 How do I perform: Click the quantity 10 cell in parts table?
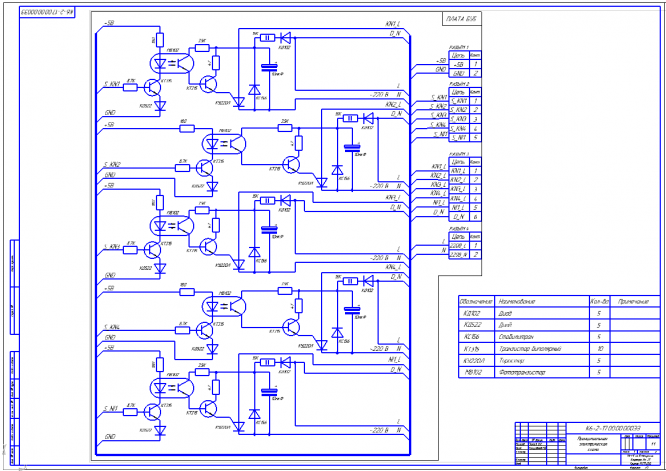[x=599, y=349]
